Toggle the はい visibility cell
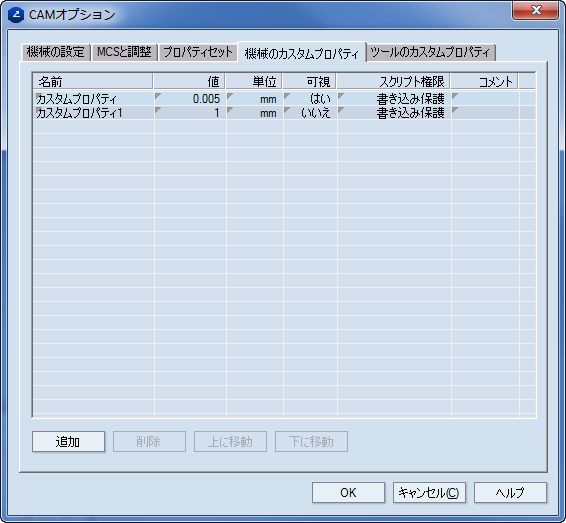 [310, 99]
